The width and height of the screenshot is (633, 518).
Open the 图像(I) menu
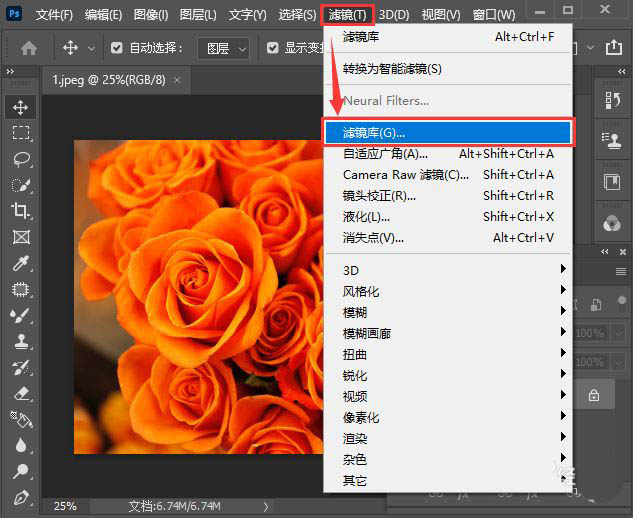(x=151, y=15)
